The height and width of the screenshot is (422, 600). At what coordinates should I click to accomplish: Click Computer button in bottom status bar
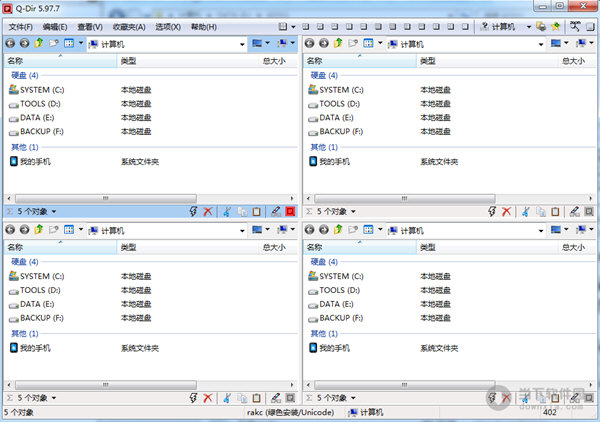pyautogui.click(x=366, y=412)
